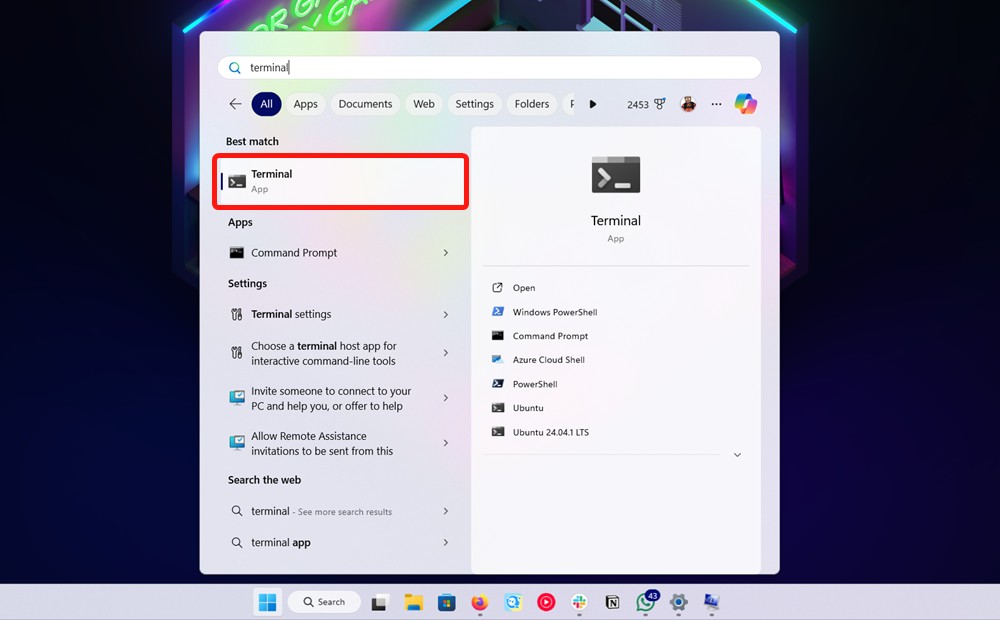Expand the Terminal settings chevron
Screen dimensions: 1000x620
pyautogui.click(x=446, y=314)
